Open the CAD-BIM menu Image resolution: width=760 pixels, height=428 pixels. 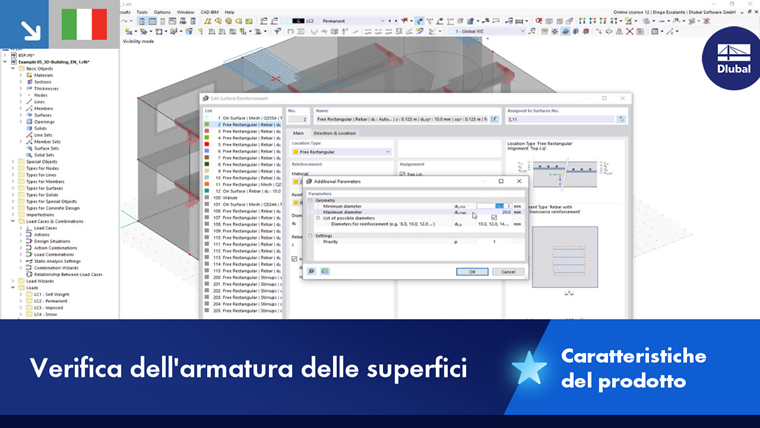(209, 12)
